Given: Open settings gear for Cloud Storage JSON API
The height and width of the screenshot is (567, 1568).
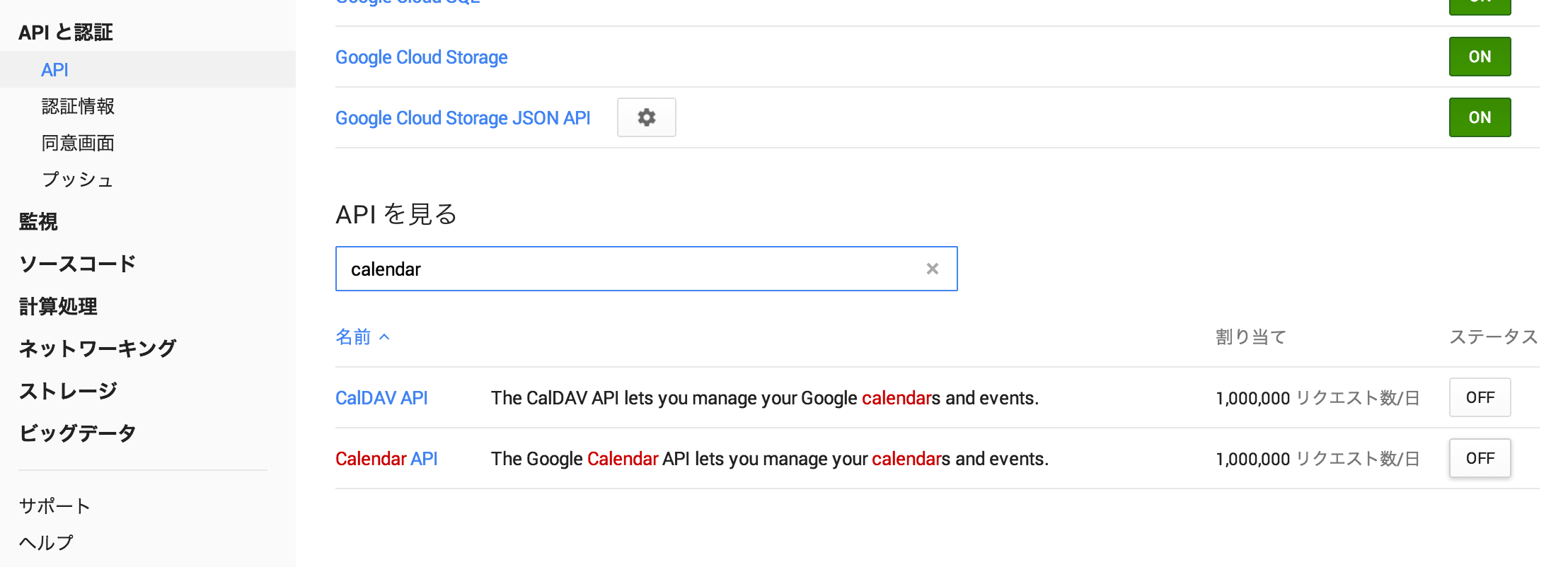Looking at the screenshot, I should point(646,117).
